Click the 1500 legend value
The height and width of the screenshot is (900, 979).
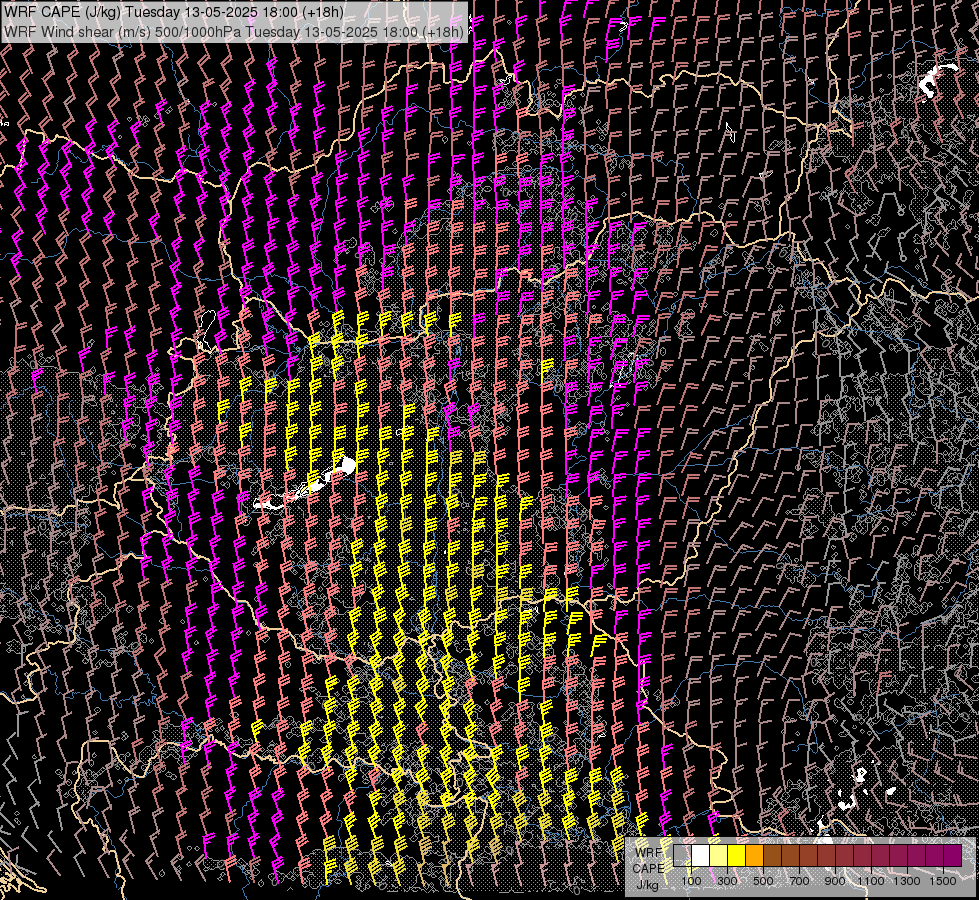[x=943, y=881]
